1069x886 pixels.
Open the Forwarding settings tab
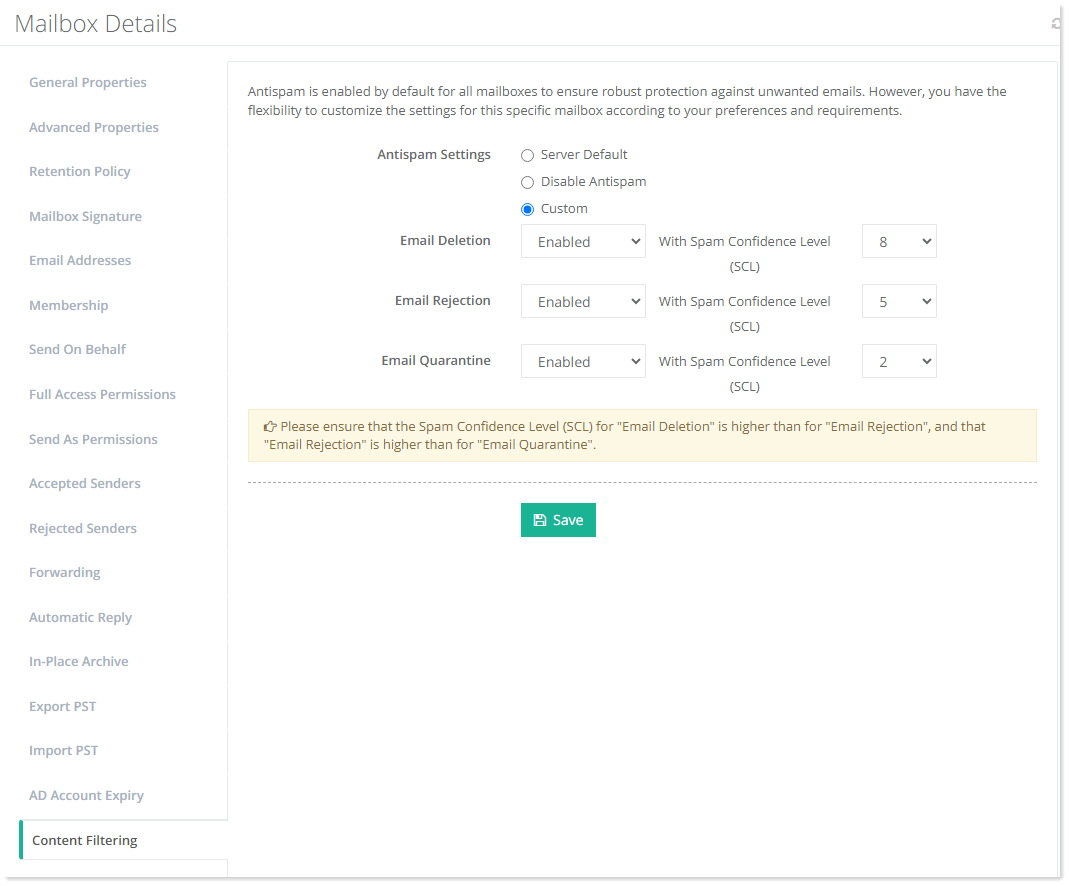65,572
